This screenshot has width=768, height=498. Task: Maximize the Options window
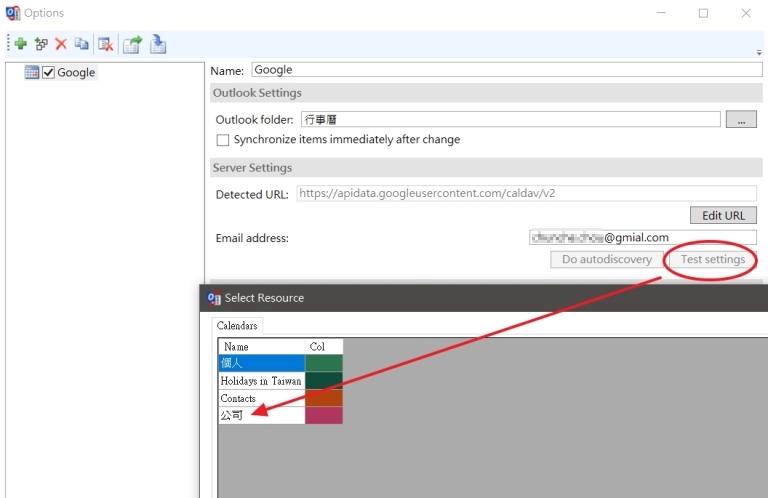click(703, 13)
